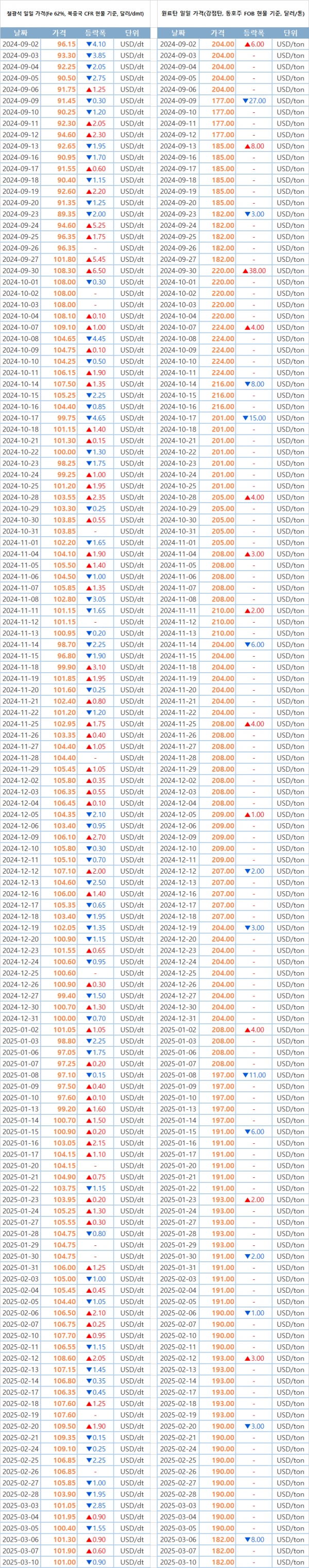Click date 2025-03-10 in the iron ore table
This screenshot has width=309, height=1568.
(x=20, y=1562)
